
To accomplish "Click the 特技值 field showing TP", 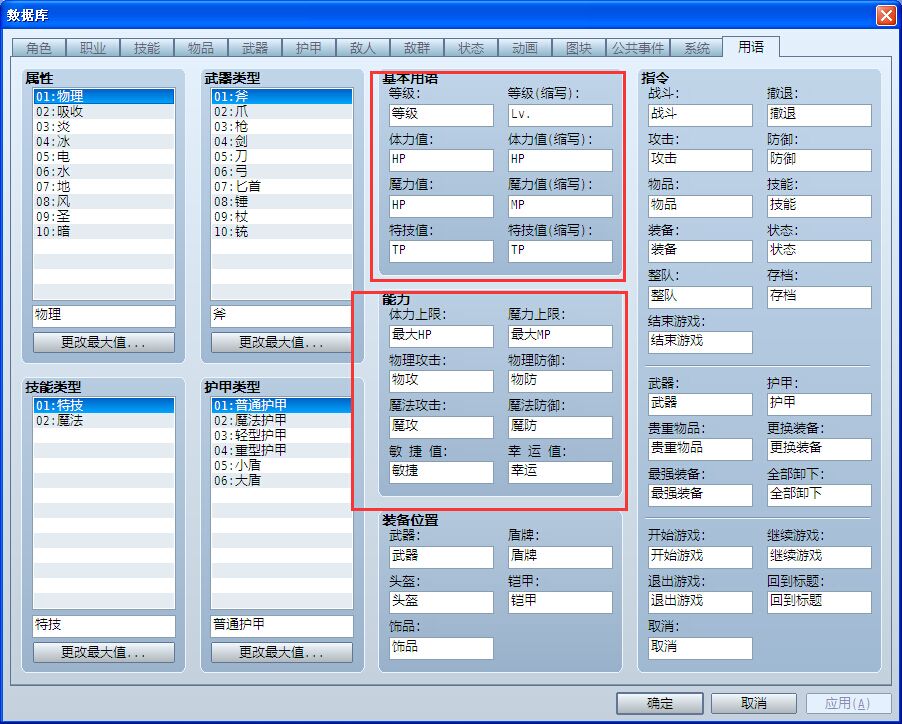I will [x=441, y=251].
